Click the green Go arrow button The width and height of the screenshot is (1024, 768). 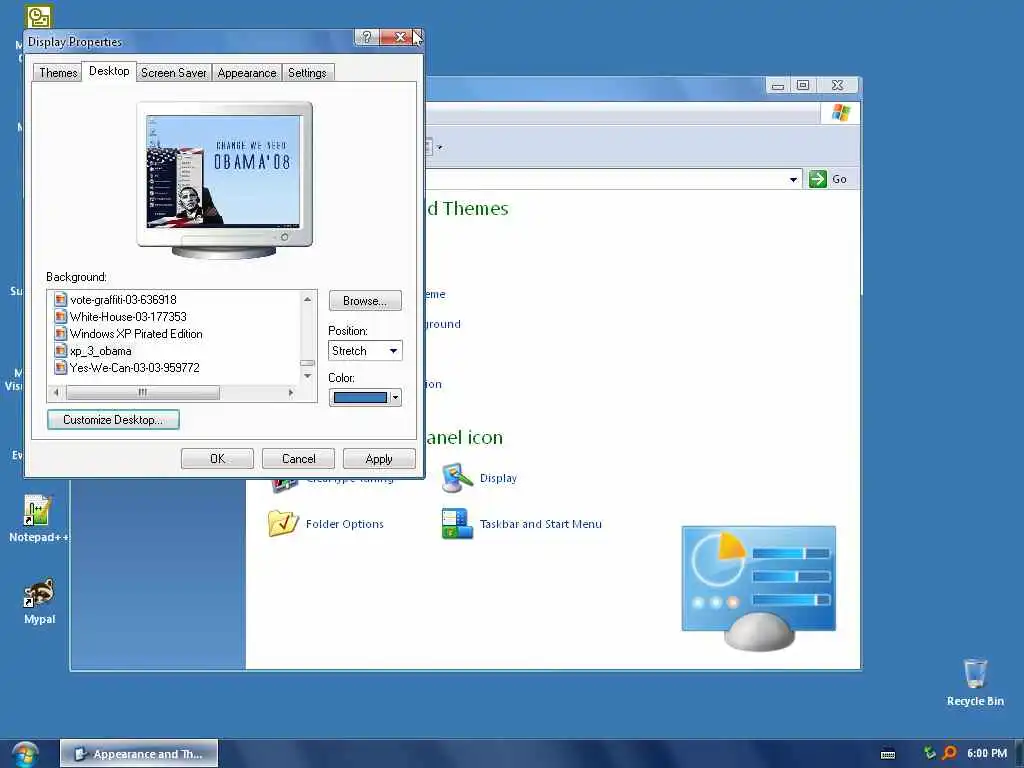point(818,179)
